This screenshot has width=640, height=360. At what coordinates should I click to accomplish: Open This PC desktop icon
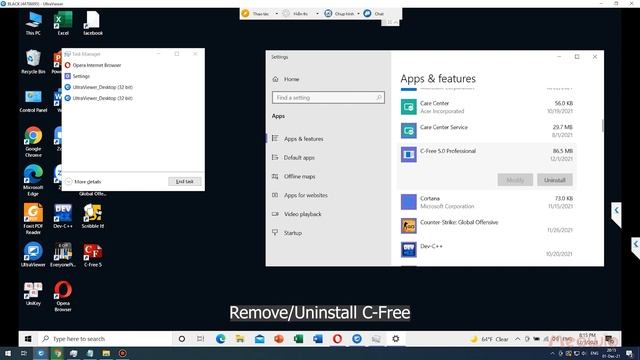[33, 24]
